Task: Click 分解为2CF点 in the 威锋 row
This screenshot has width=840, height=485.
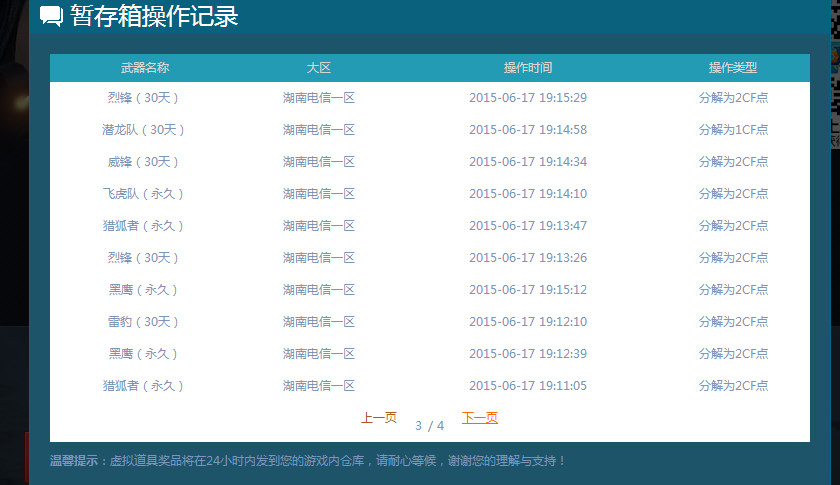Action: (x=733, y=162)
